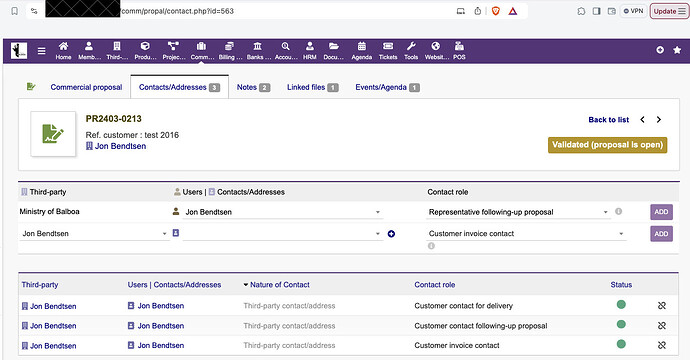Image resolution: width=690 pixels, height=360 pixels.
Task: Open the empty contacts/addresses dropdown
Action: pos(283,234)
